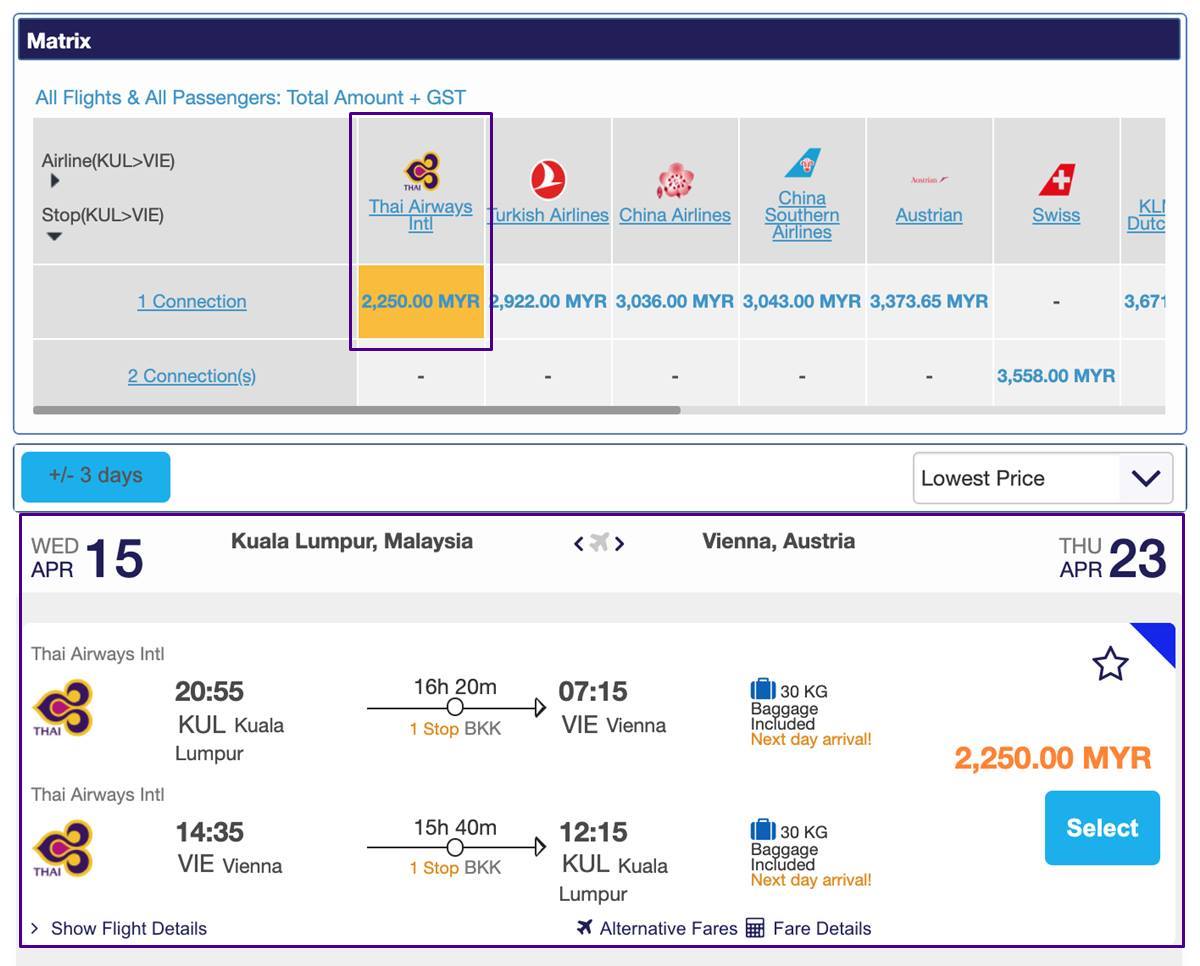The height and width of the screenshot is (966, 1200).
Task: Click the +/- 3 days button
Action: point(96,476)
